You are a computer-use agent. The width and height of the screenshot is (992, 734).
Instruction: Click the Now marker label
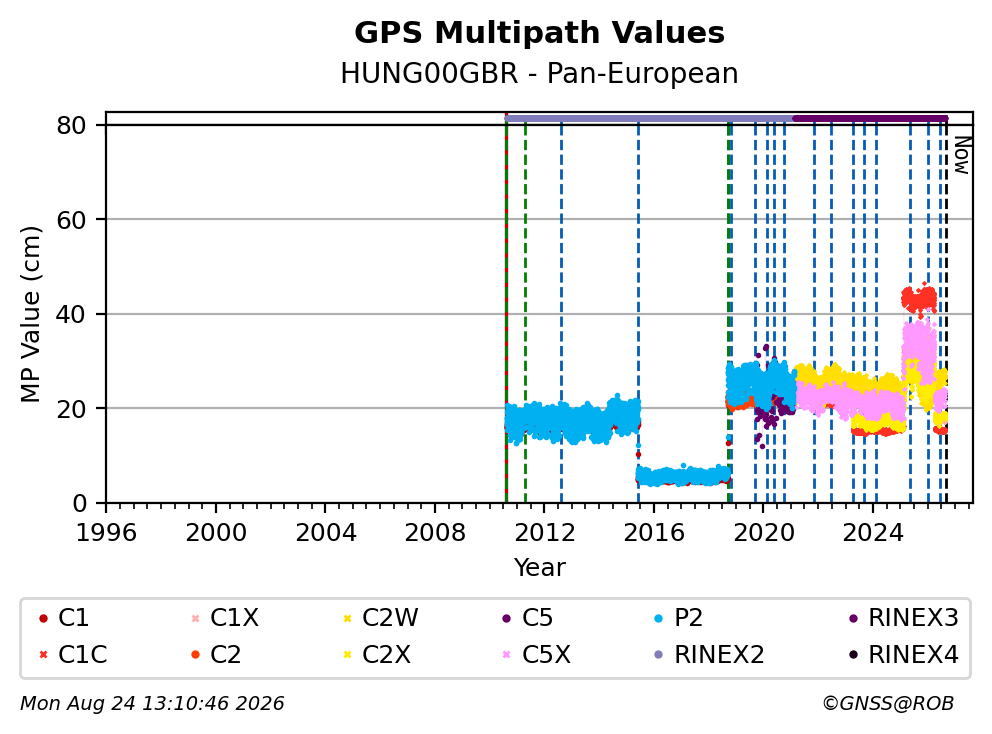pos(962,156)
